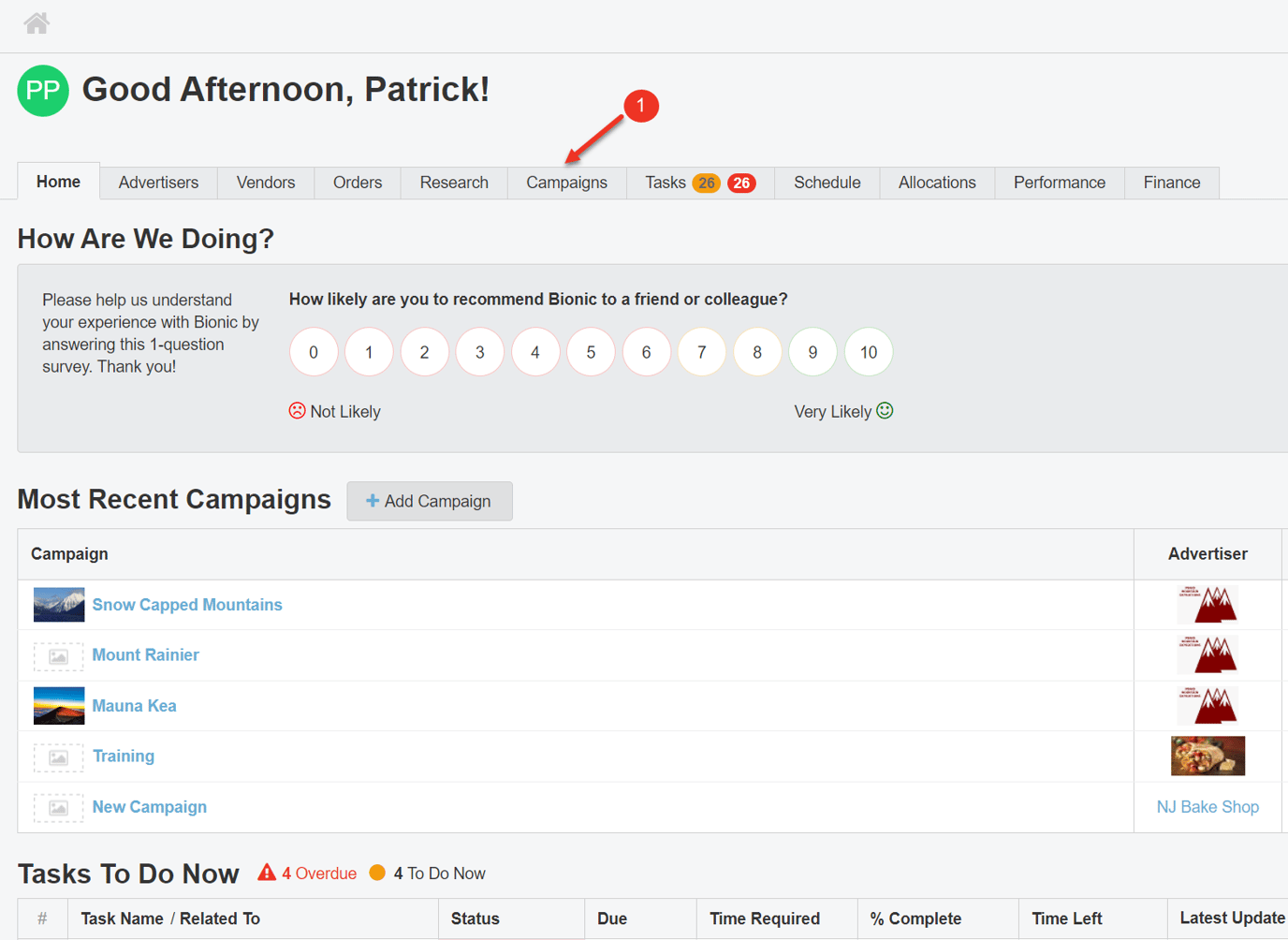
Task: Click the orange To Do Now dot icon
Action: click(x=378, y=872)
